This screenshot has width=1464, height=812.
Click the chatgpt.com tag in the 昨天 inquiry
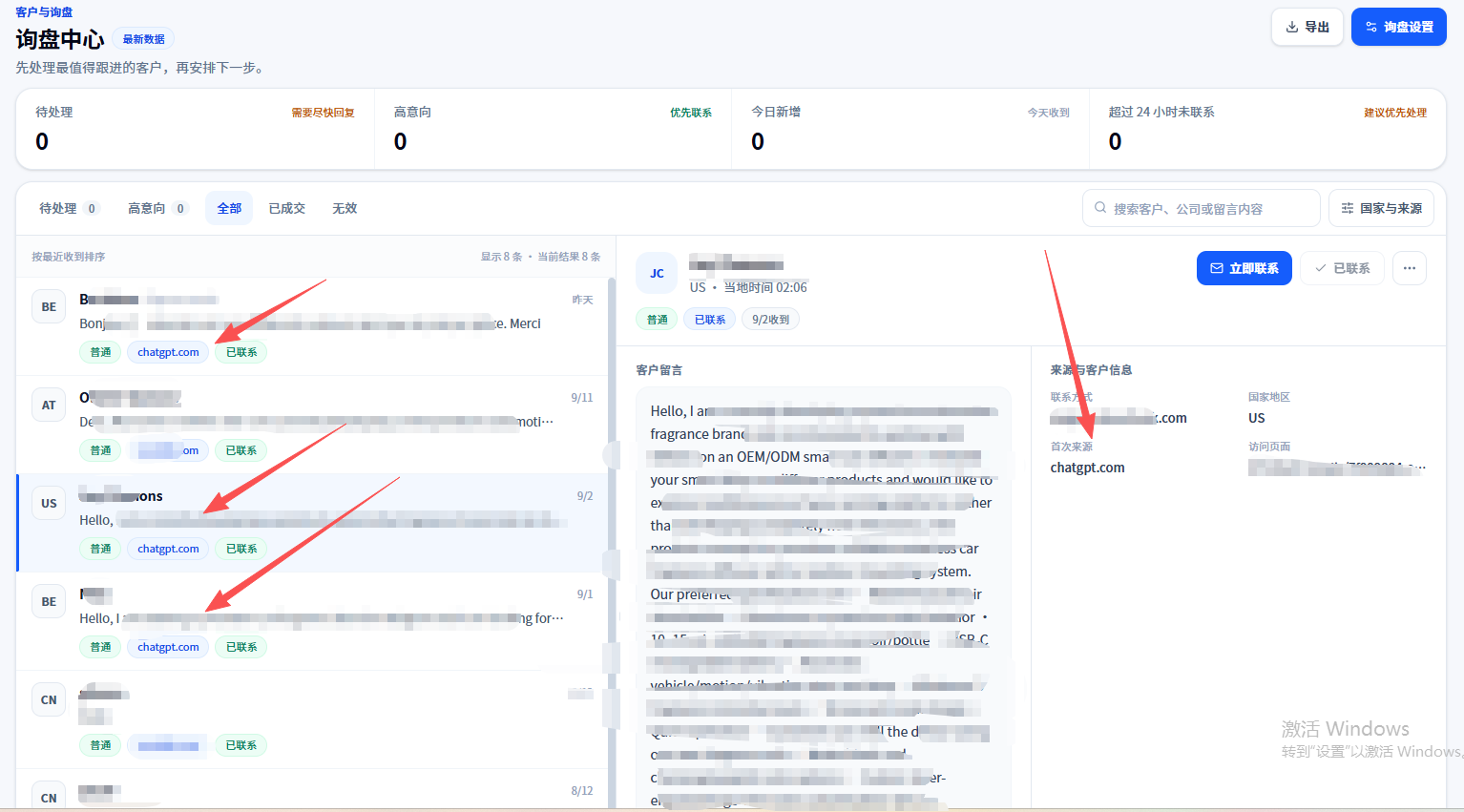pyautogui.click(x=168, y=352)
